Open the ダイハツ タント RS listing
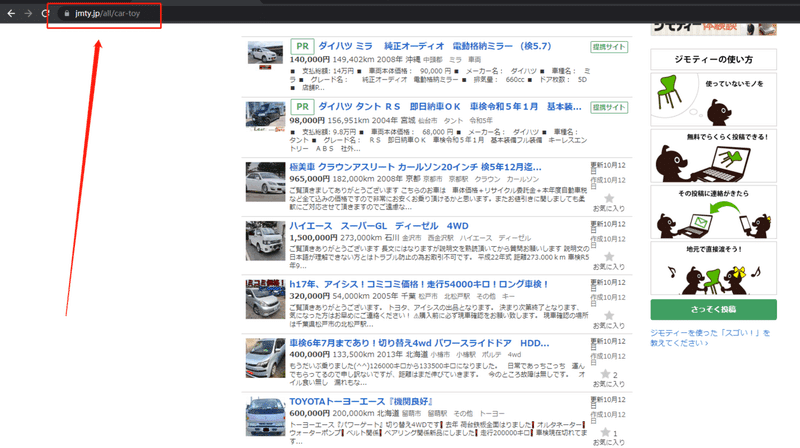The width and height of the screenshot is (800, 448). [x=449, y=107]
